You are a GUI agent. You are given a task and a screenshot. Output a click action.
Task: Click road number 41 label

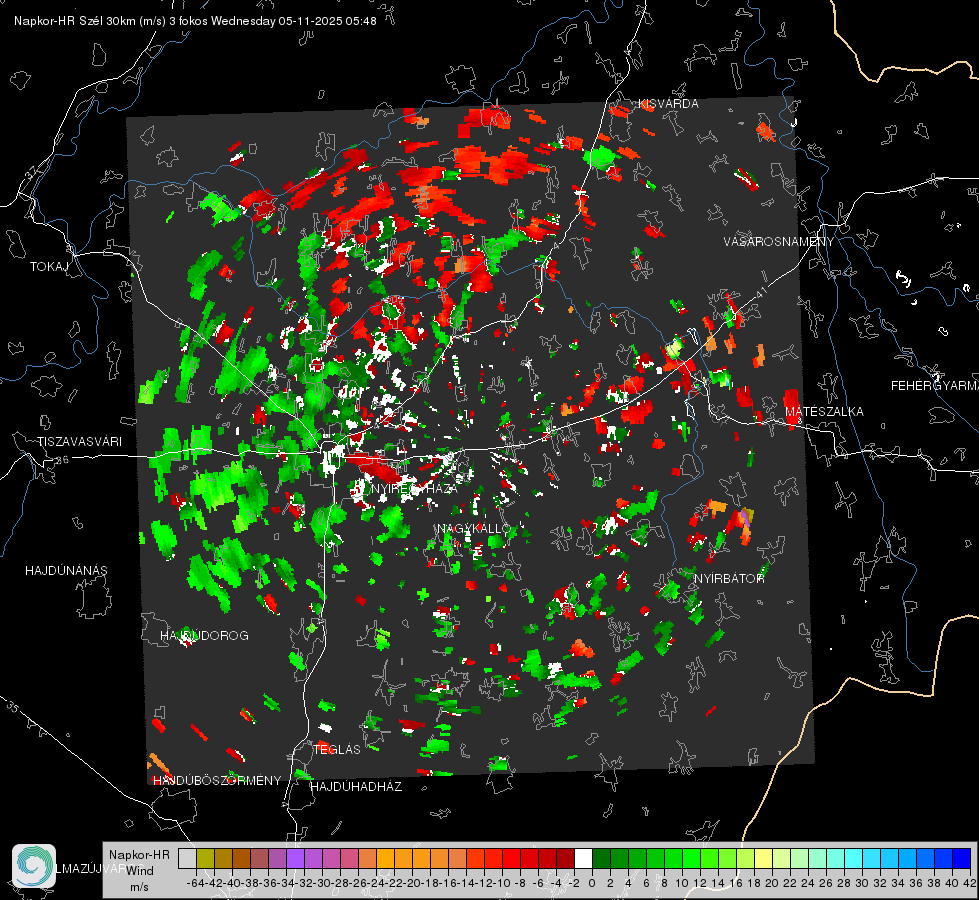coord(761,292)
